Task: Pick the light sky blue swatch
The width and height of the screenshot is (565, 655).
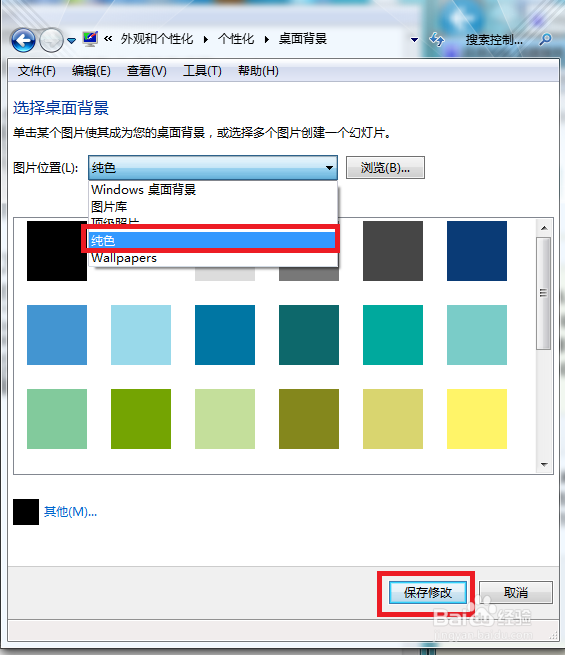Action: pos(141,335)
